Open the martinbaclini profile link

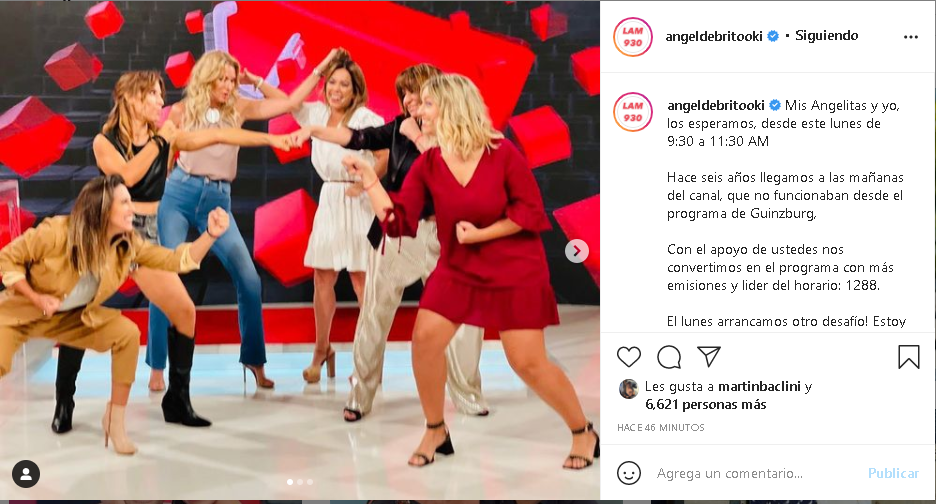pyautogui.click(x=759, y=386)
